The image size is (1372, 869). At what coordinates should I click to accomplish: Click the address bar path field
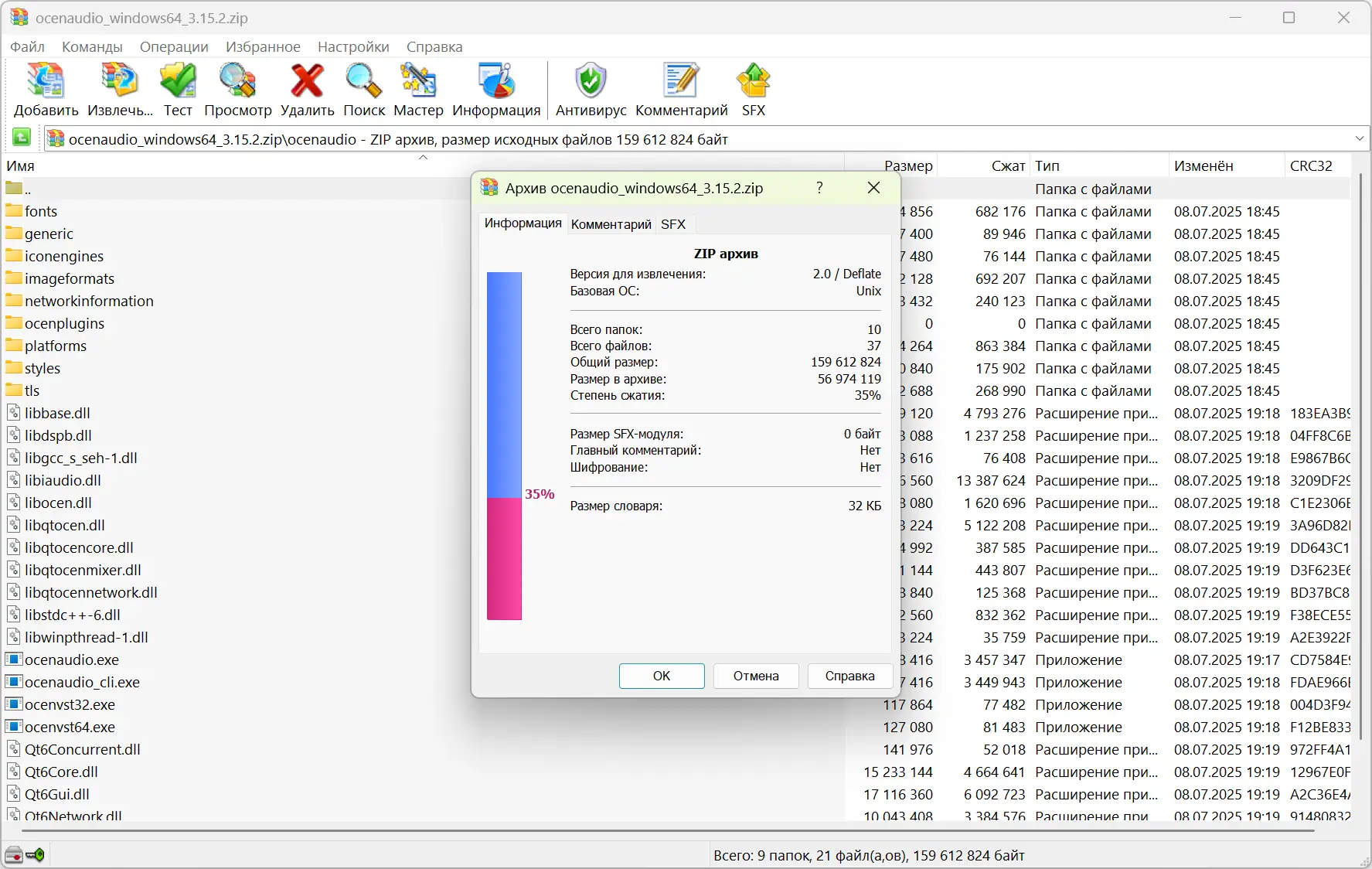pyautogui.click(x=706, y=139)
